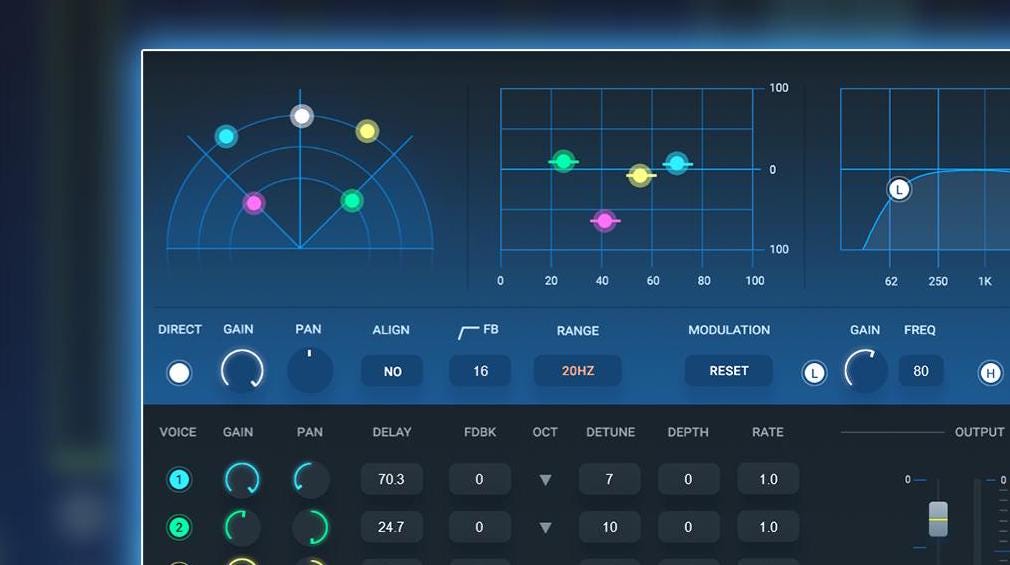This screenshot has height=565, width=1010.
Task: Click the Freq value 80 field
Action: [920, 371]
